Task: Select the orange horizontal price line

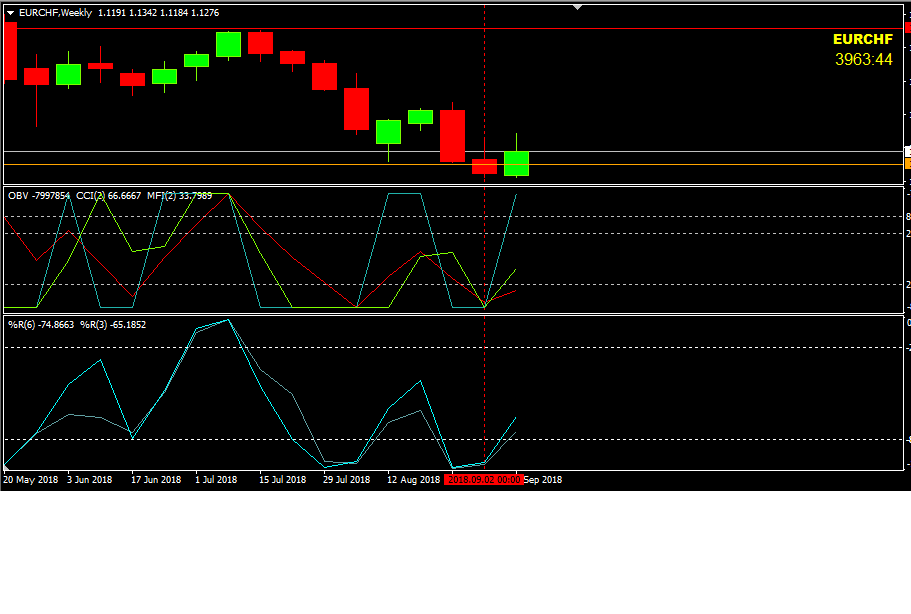Action: tap(453, 165)
